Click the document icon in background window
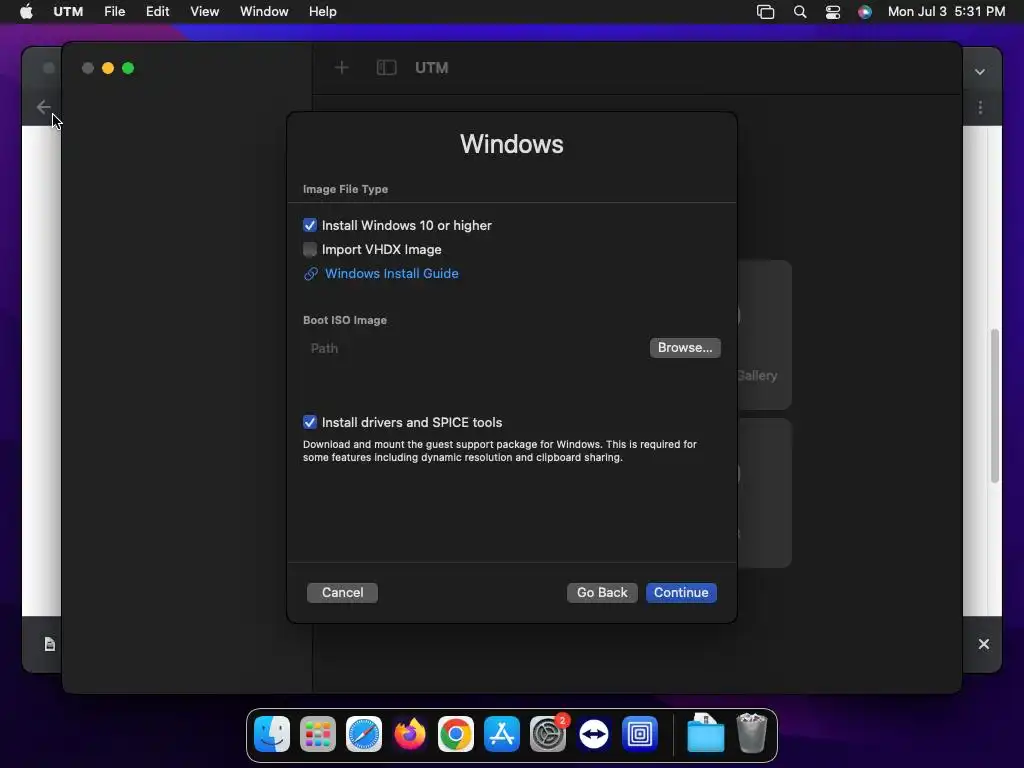The image size is (1024, 768). [x=50, y=645]
